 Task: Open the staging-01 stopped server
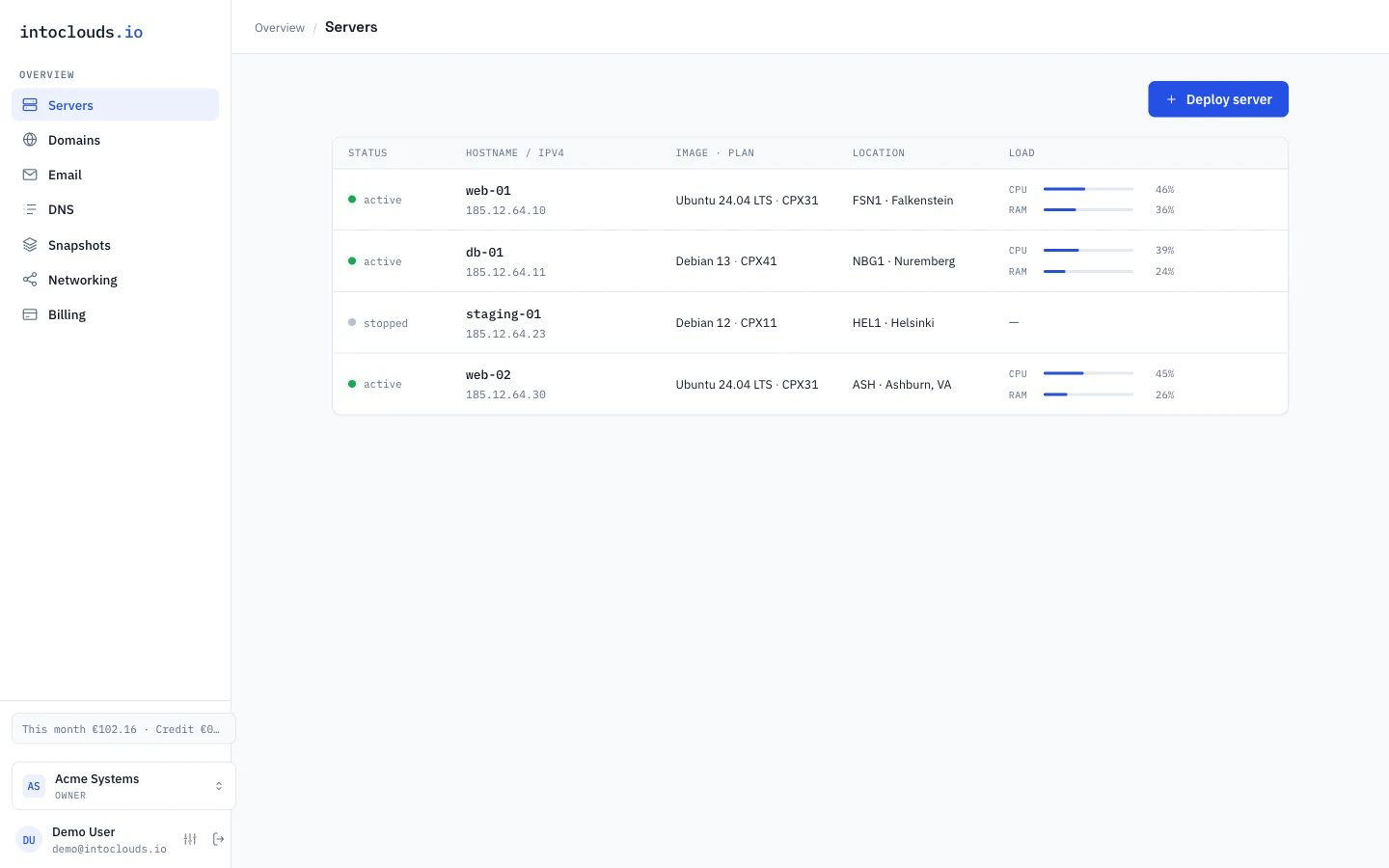(810, 322)
